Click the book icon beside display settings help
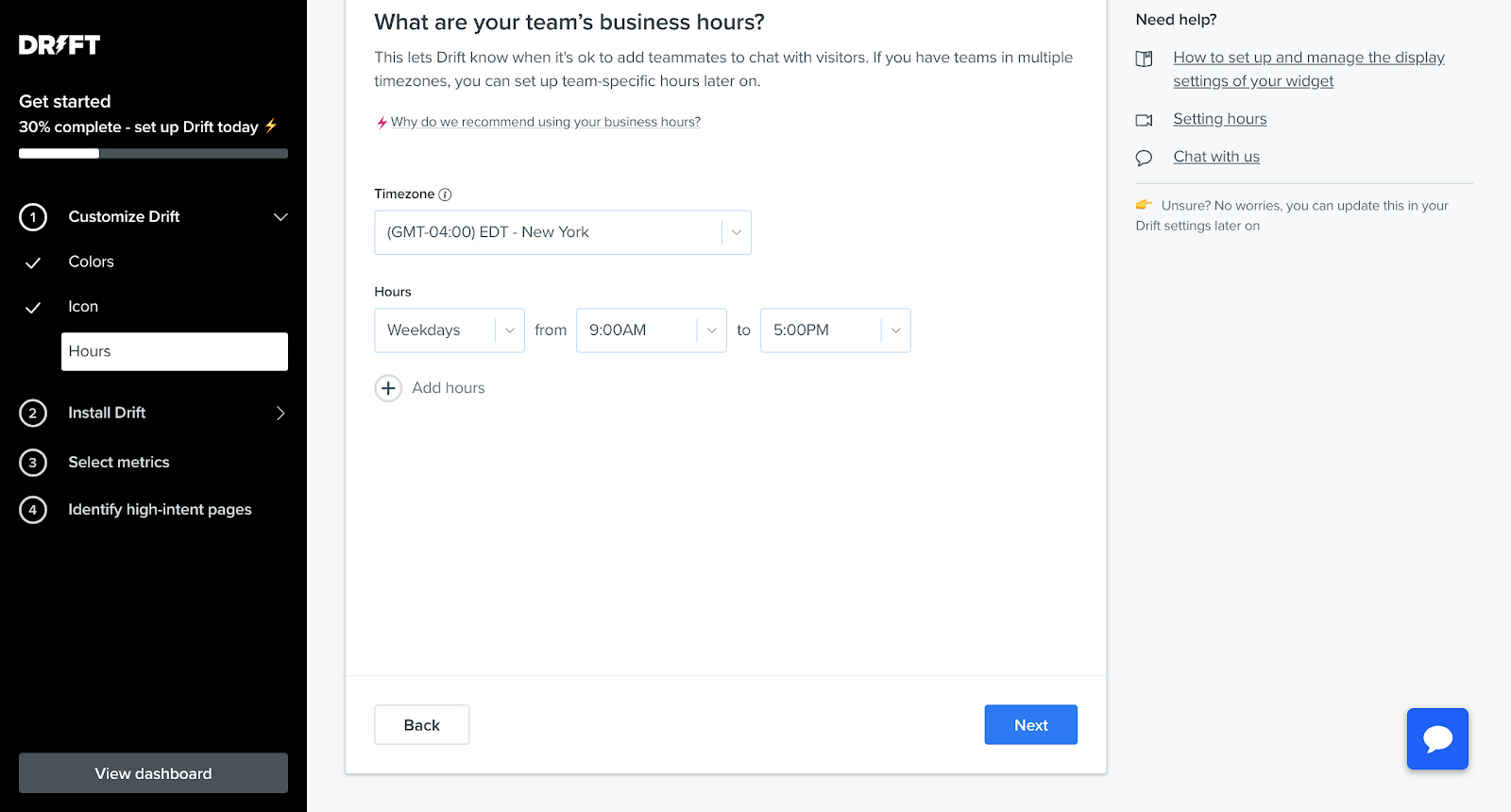 (x=1144, y=59)
